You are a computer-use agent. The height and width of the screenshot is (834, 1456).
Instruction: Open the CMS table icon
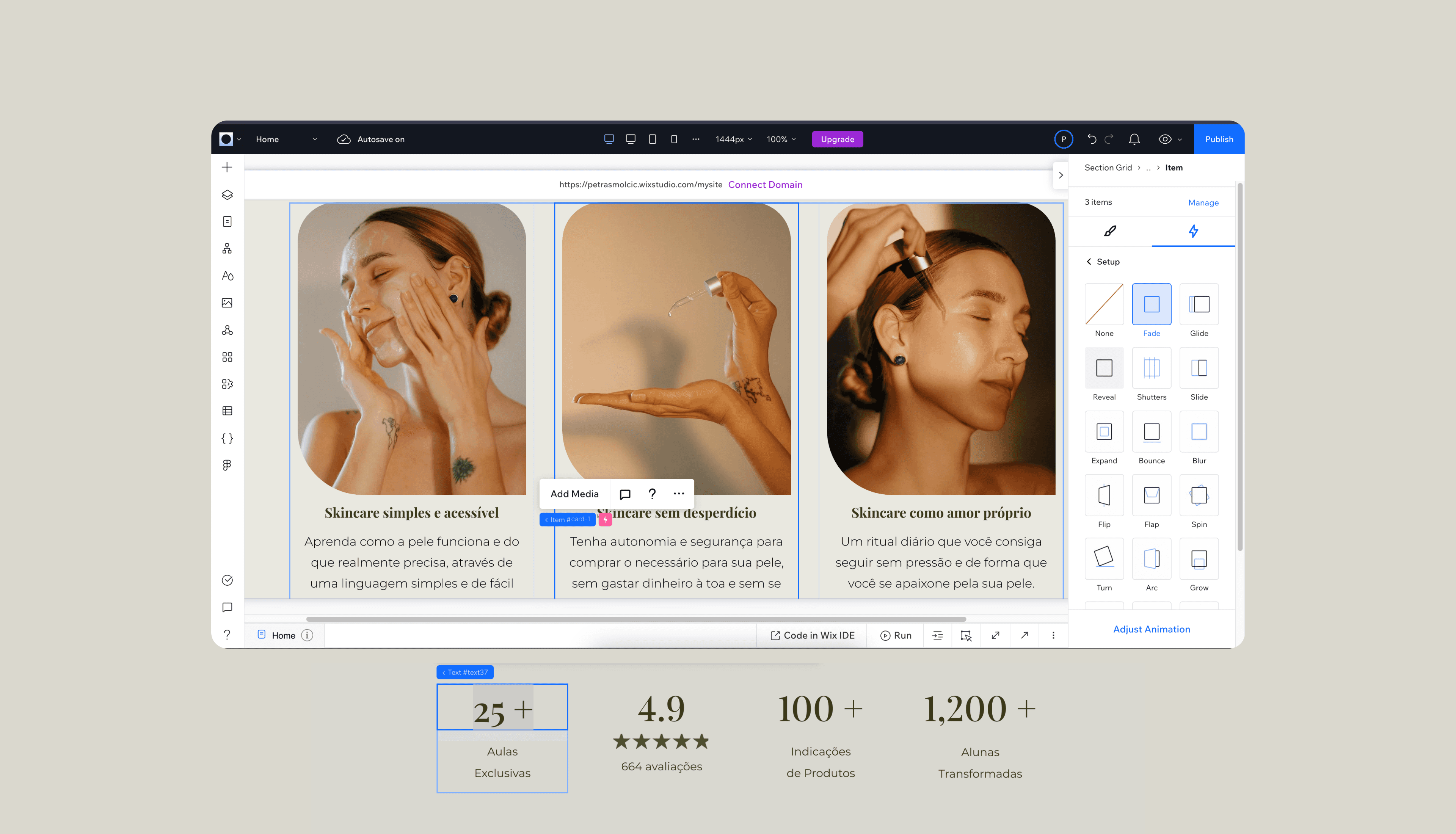[227, 411]
